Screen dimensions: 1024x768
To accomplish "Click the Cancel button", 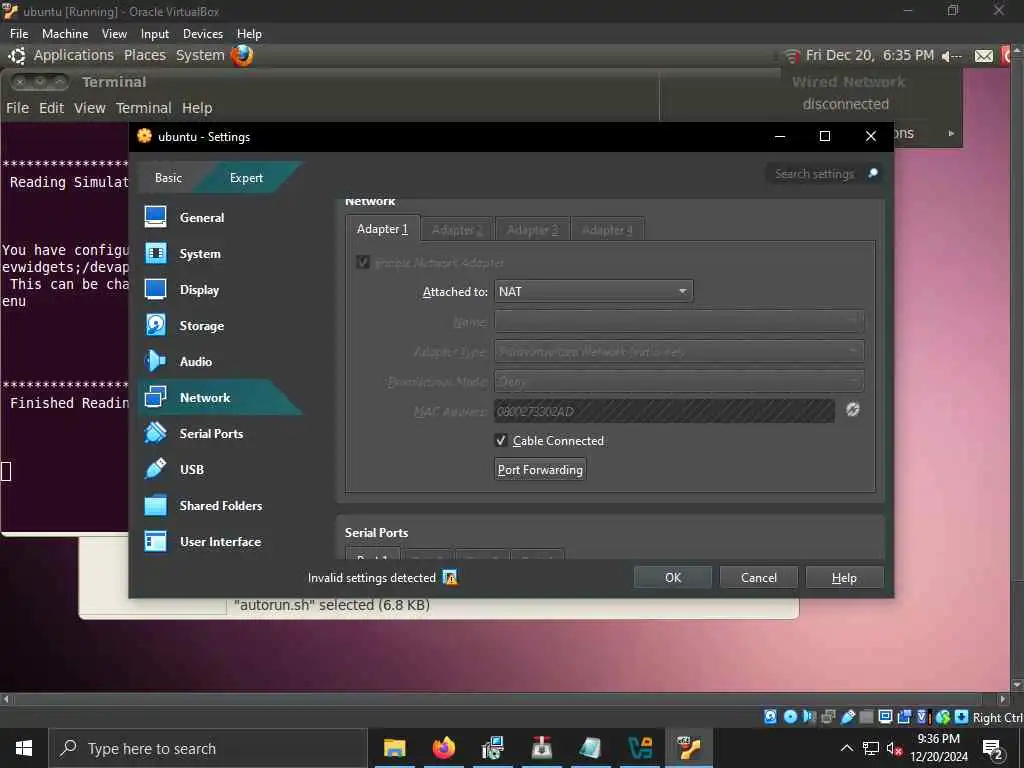I will [759, 577].
